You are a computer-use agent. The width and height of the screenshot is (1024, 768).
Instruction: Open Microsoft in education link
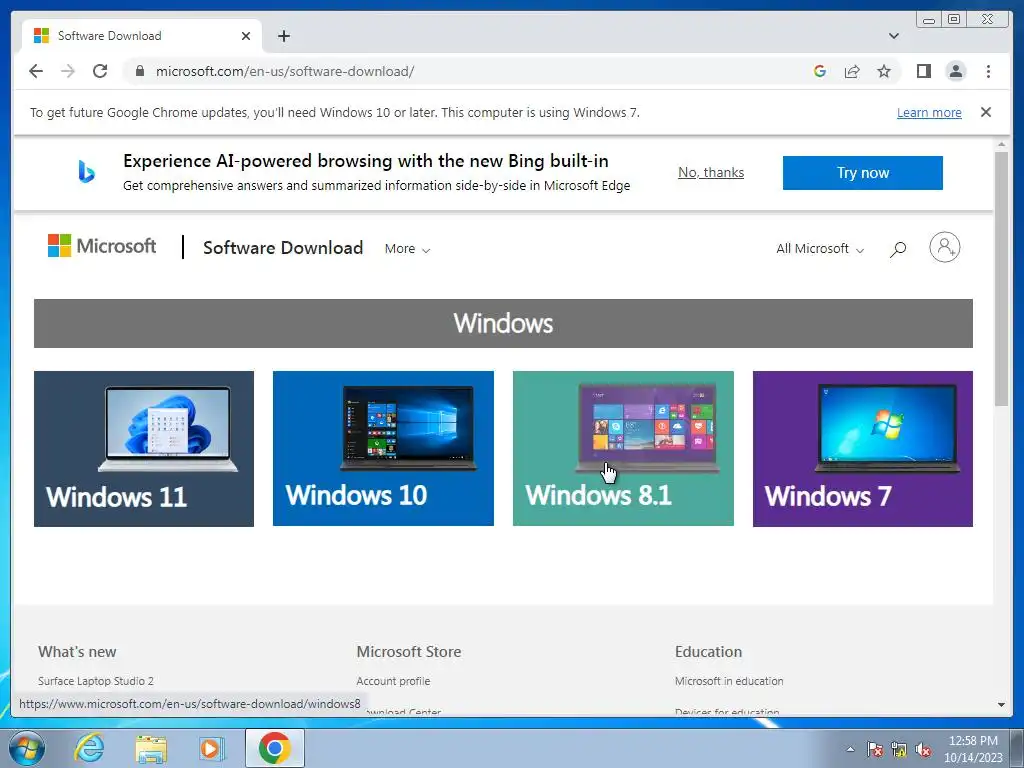click(729, 681)
